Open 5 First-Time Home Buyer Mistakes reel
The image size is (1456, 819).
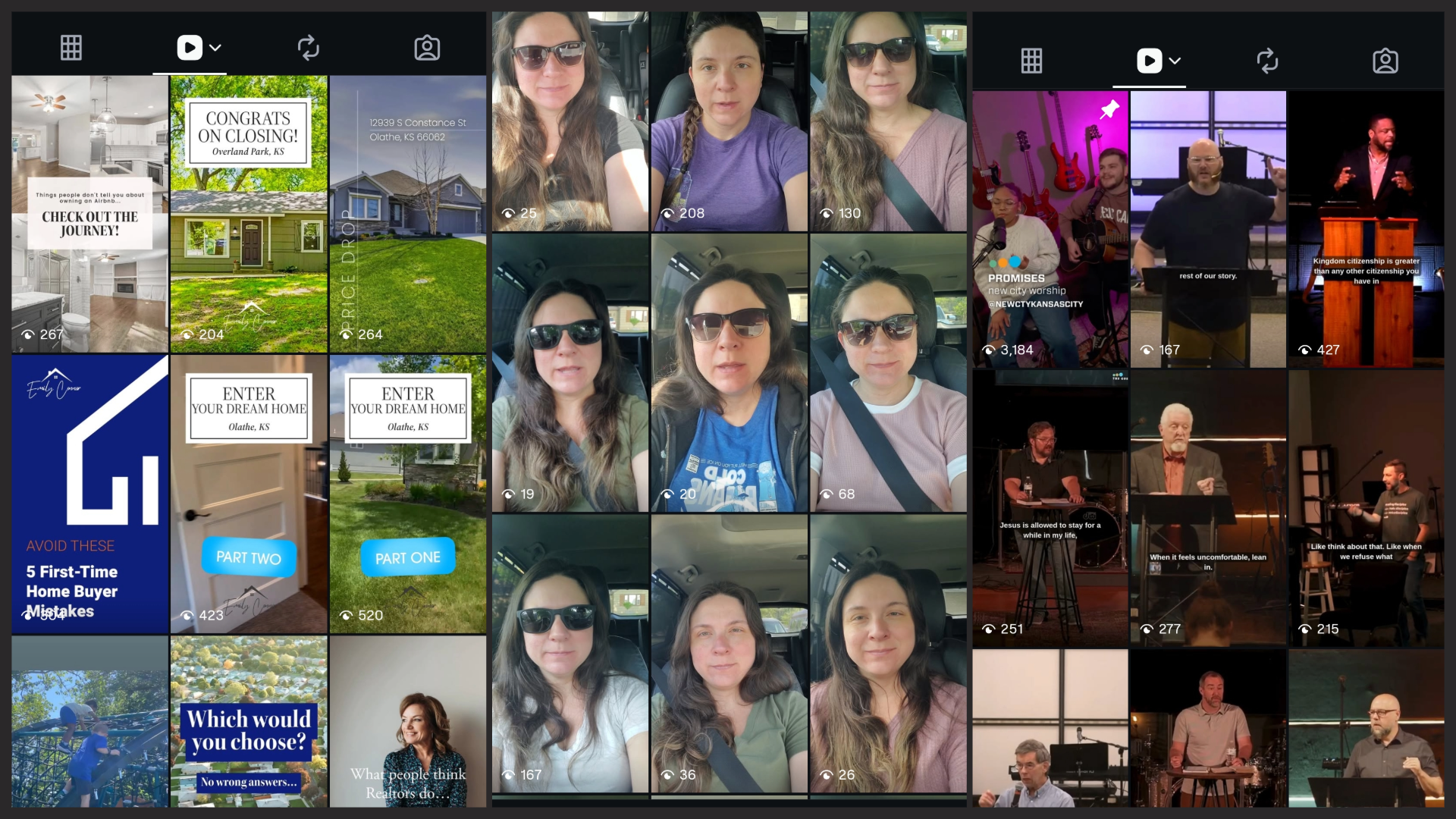click(x=89, y=494)
